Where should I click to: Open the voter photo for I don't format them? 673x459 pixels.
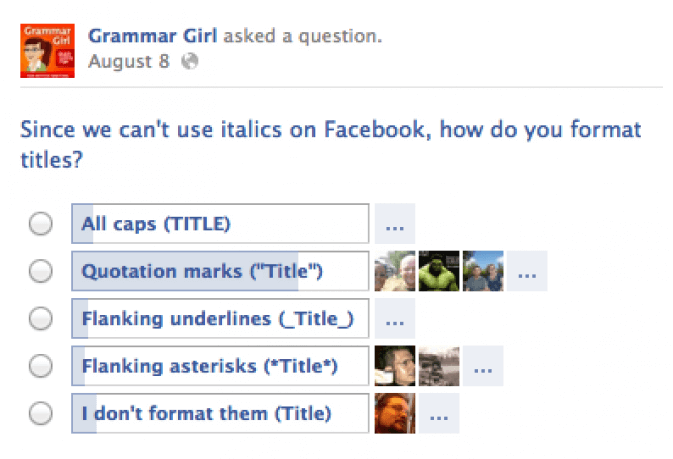coord(395,413)
